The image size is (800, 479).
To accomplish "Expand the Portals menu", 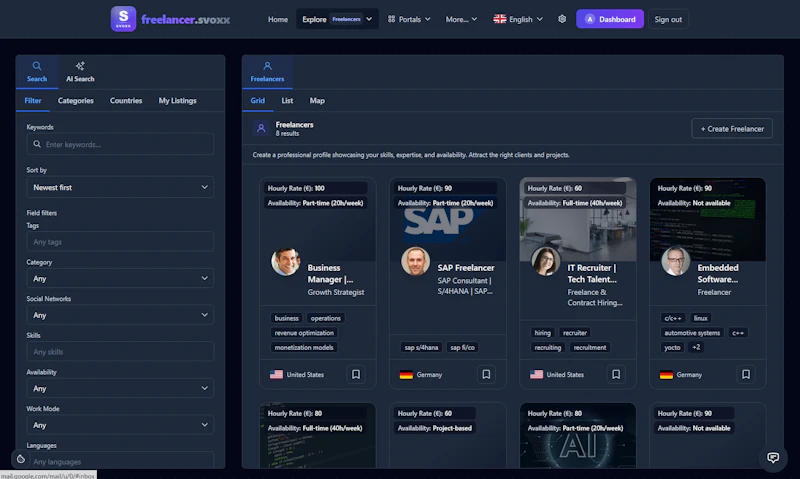I will pos(409,19).
